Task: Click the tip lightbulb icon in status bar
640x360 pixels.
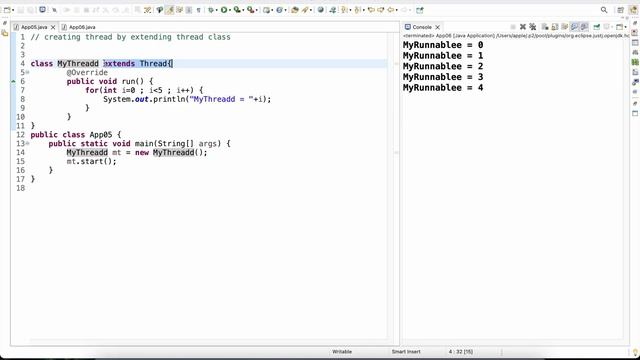Action: (635, 351)
